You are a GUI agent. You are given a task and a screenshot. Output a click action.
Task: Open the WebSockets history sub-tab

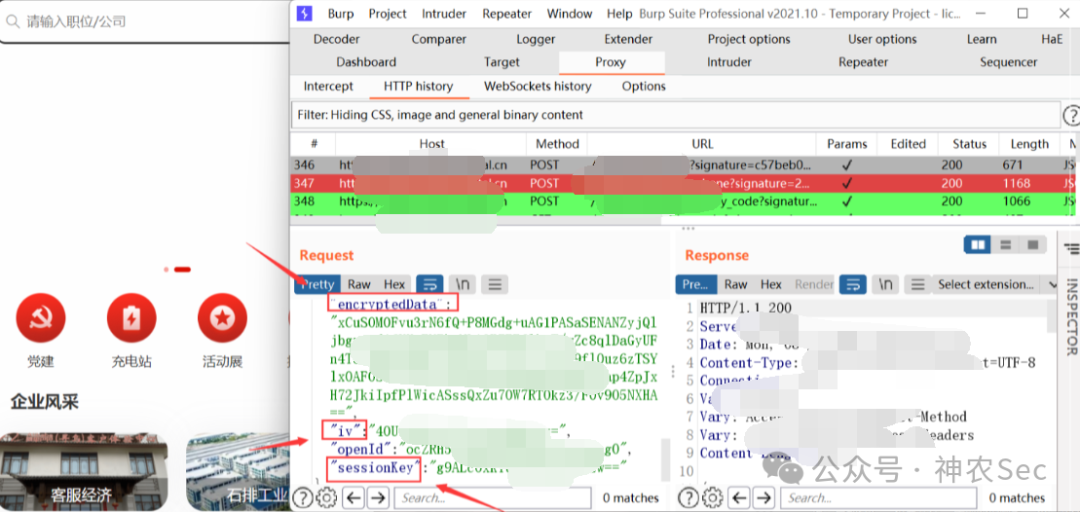[x=538, y=86]
